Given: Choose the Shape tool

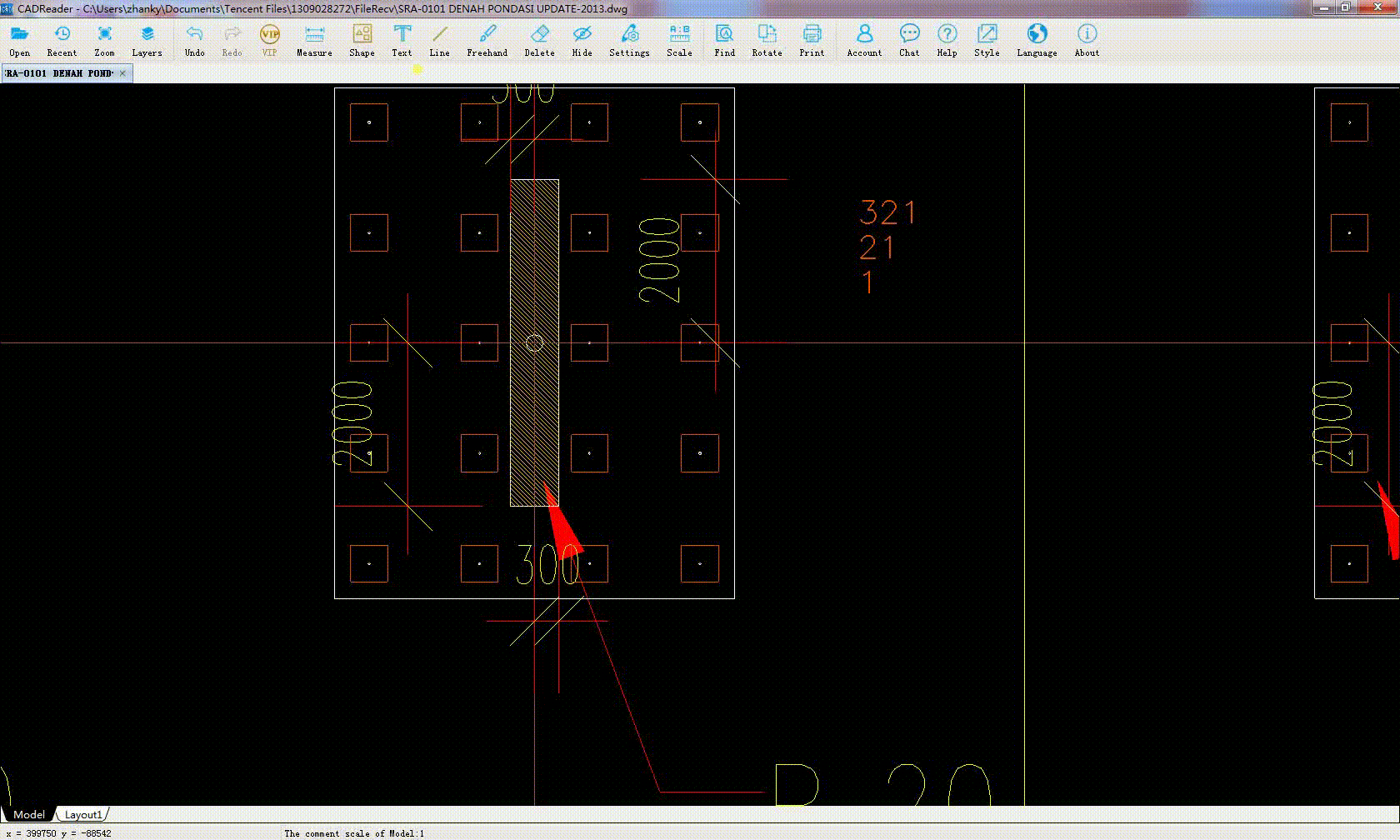Looking at the screenshot, I should click(x=362, y=40).
